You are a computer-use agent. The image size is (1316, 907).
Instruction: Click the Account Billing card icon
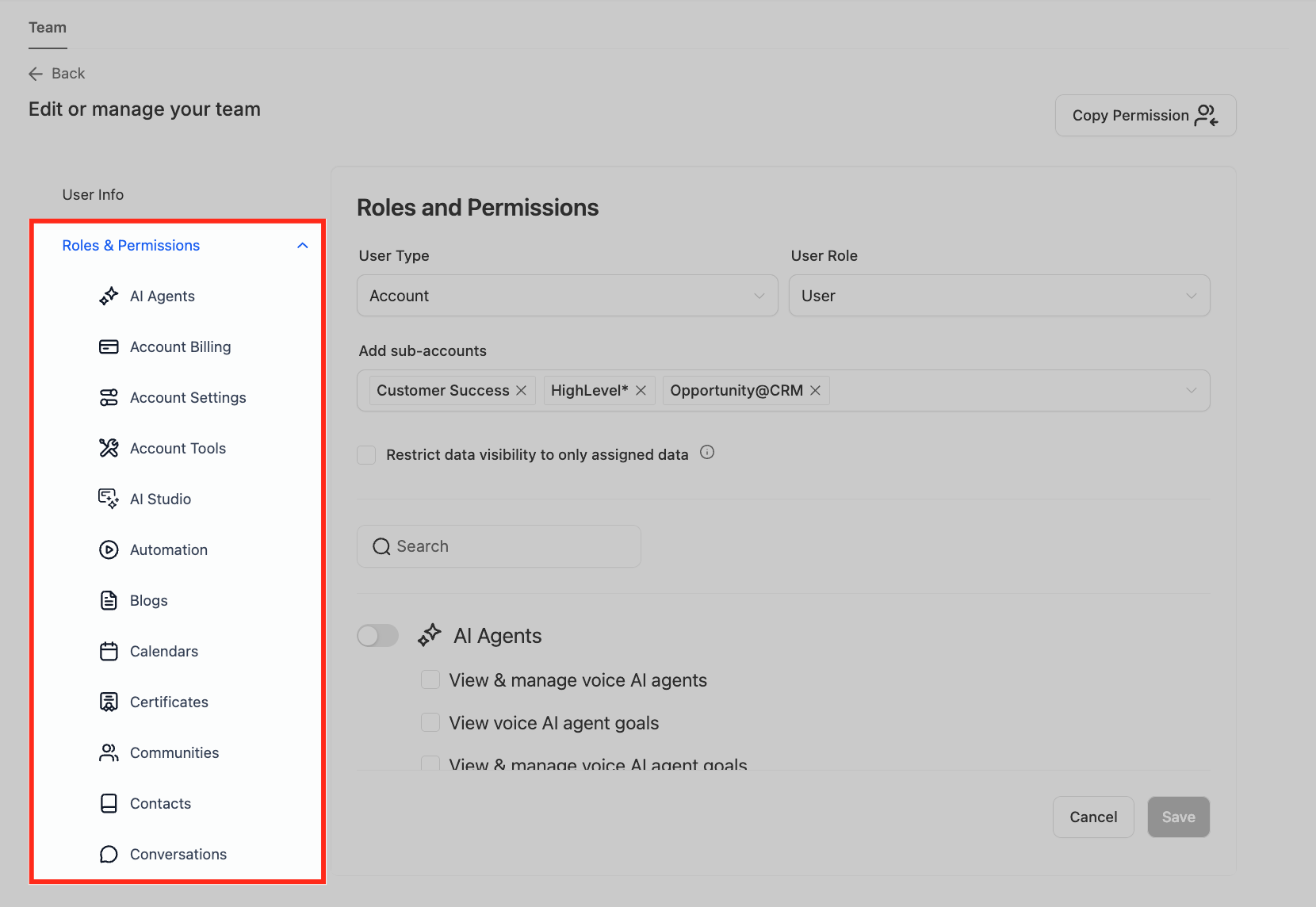click(x=109, y=346)
